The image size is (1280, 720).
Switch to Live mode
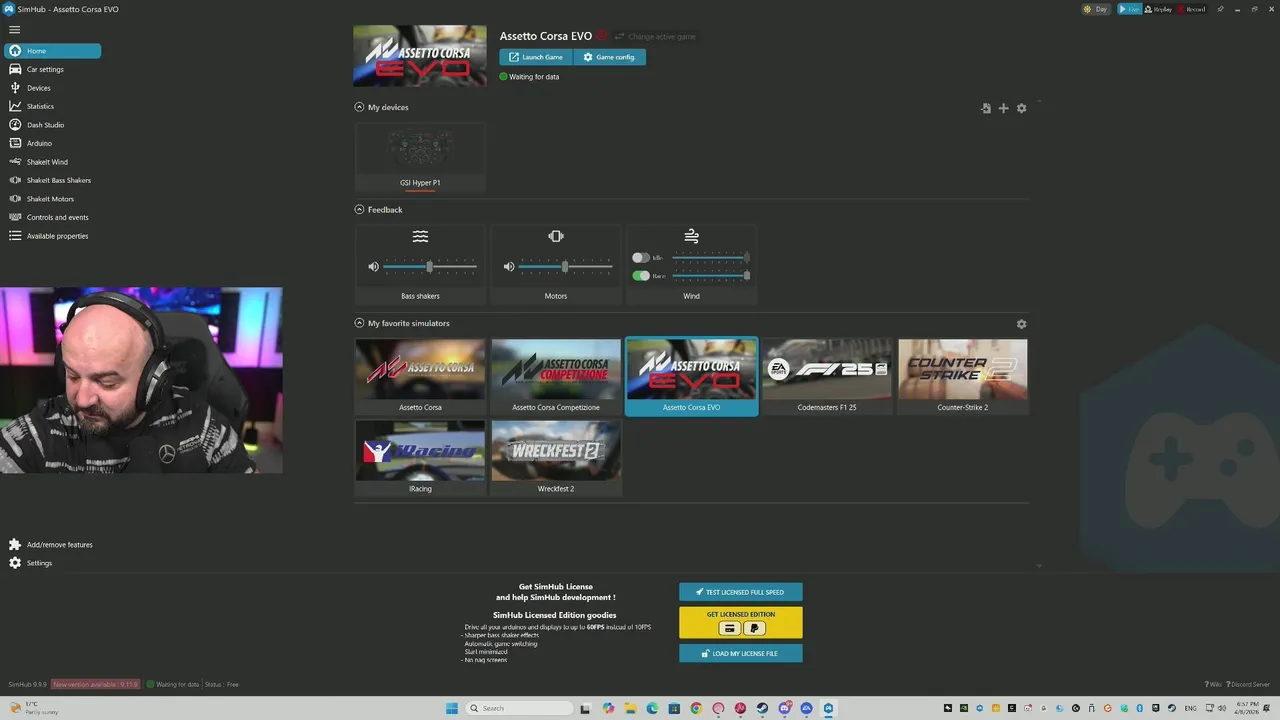click(x=1129, y=9)
